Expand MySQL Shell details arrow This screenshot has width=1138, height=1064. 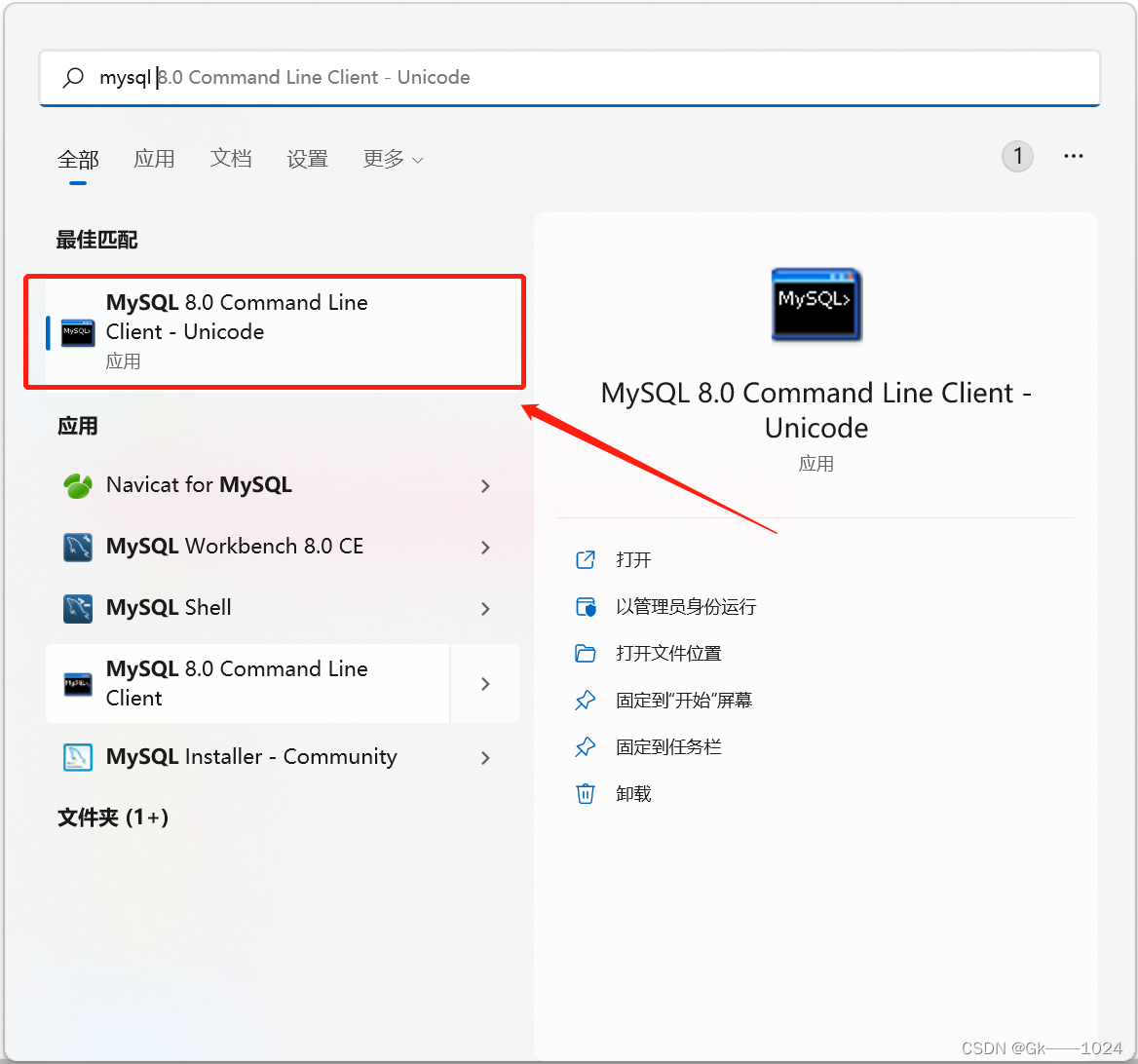click(485, 609)
